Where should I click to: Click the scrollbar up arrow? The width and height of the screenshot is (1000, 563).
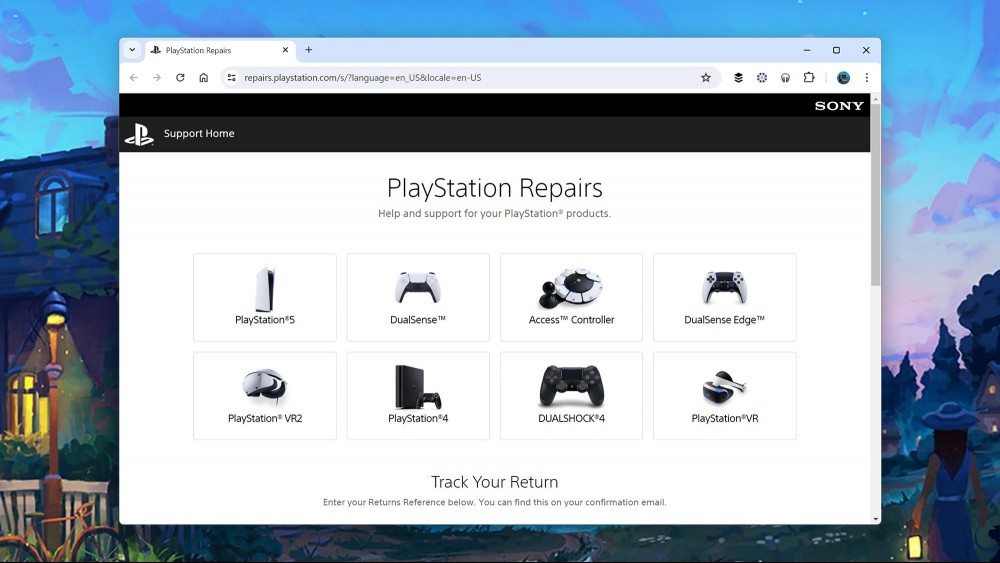[876, 99]
